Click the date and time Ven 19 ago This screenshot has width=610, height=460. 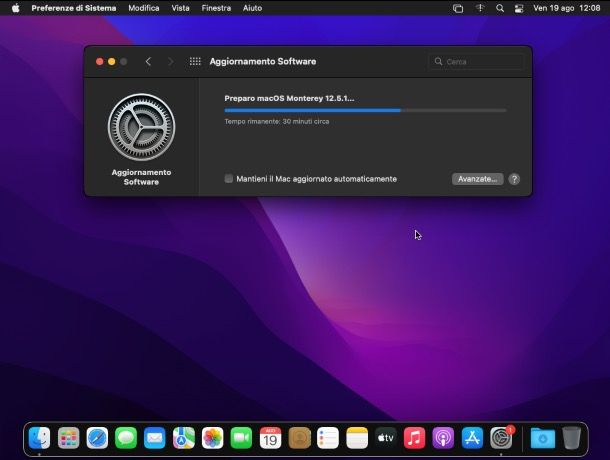click(x=566, y=8)
